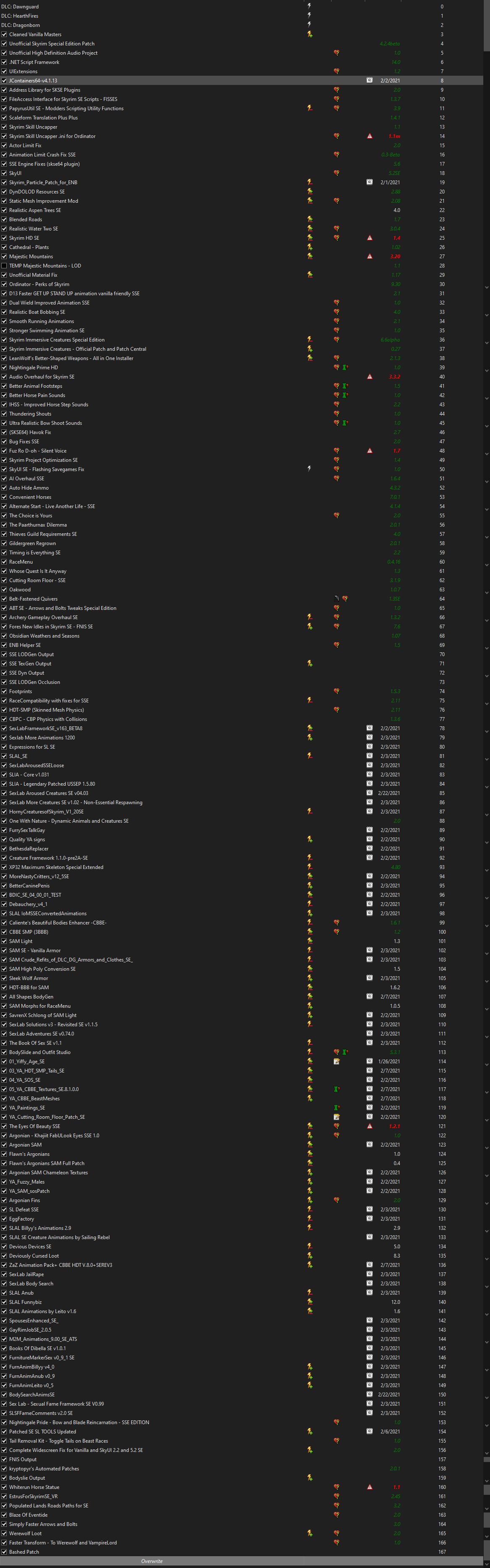Image resolution: width=490 pixels, height=1568 pixels.
Task: Click the heart flag icon on the SkyUI row
Action: pos(336,173)
